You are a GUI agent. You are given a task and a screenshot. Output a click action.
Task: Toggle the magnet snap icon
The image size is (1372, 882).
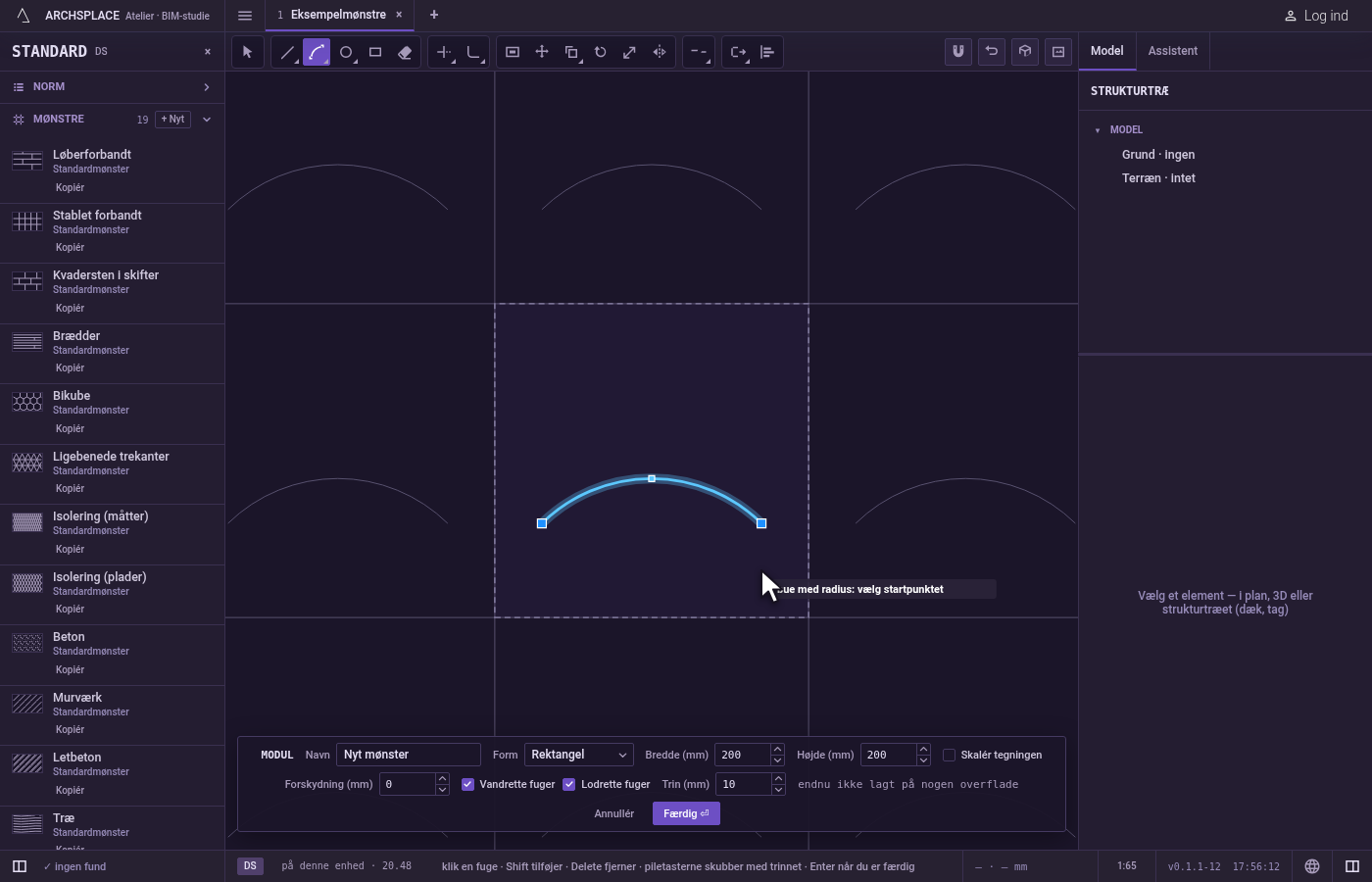(x=958, y=52)
